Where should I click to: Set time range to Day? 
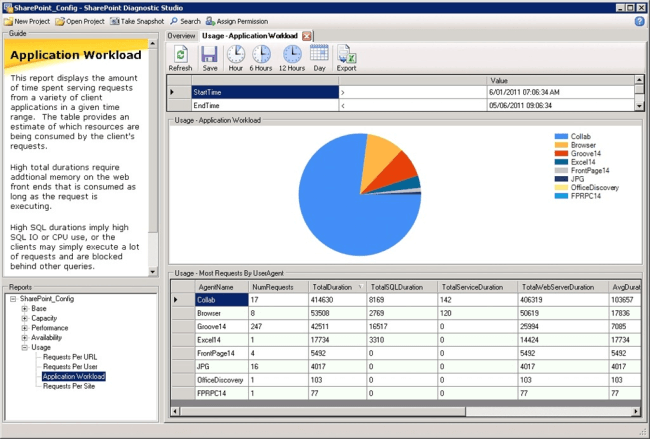pos(319,58)
